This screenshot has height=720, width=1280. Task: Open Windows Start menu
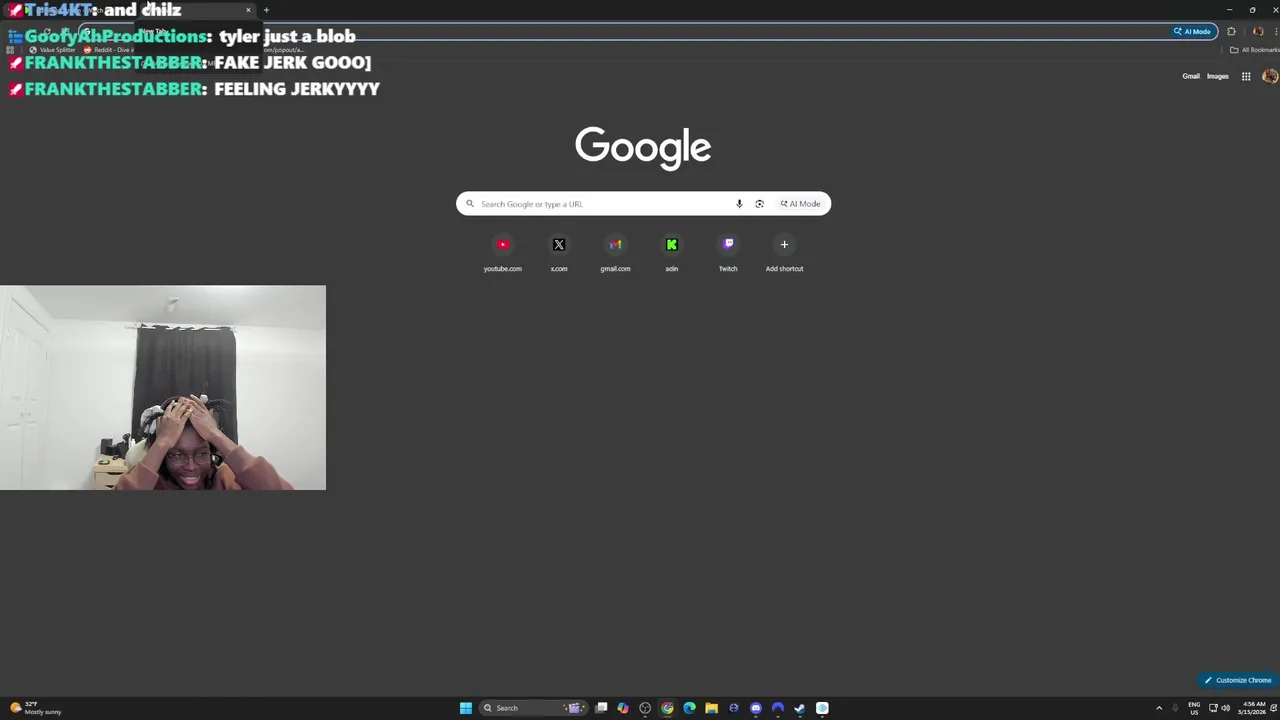(466, 708)
